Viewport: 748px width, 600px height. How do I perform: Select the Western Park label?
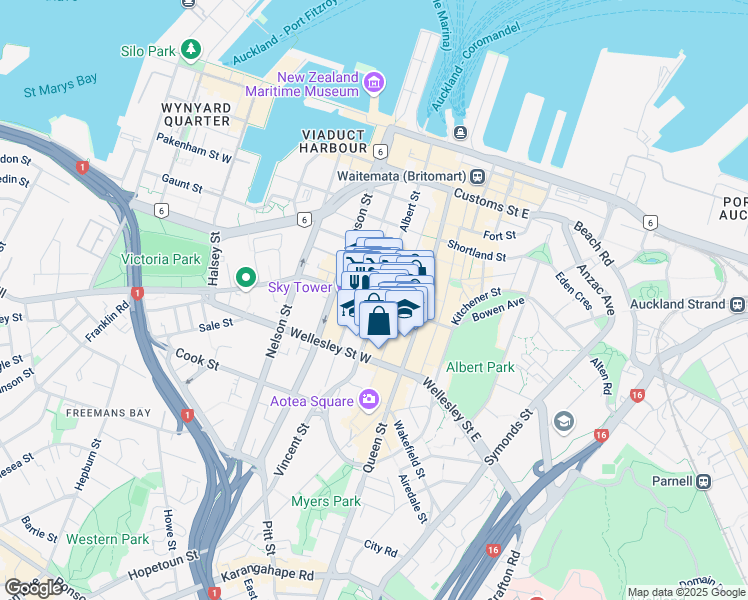click(x=107, y=539)
